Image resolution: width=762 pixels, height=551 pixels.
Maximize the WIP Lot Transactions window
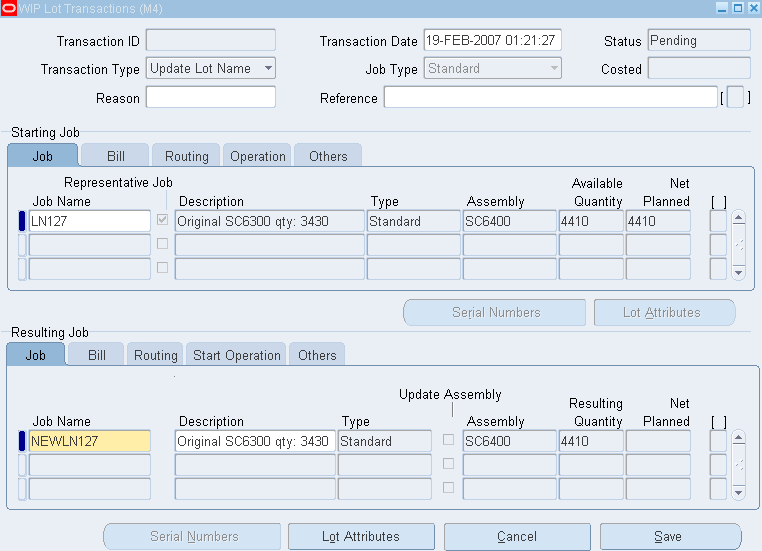tap(738, 8)
